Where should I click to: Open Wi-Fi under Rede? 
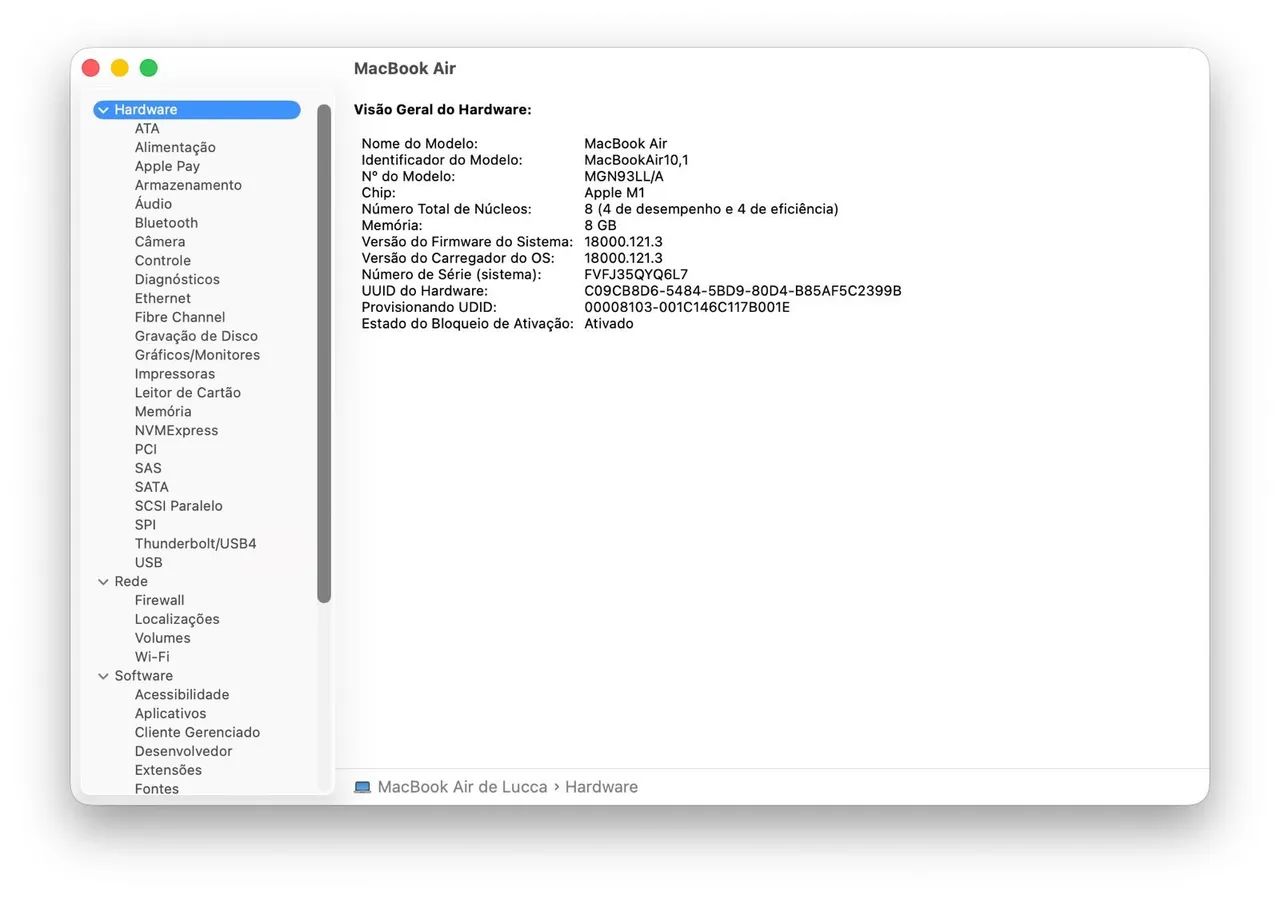click(152, 657)
